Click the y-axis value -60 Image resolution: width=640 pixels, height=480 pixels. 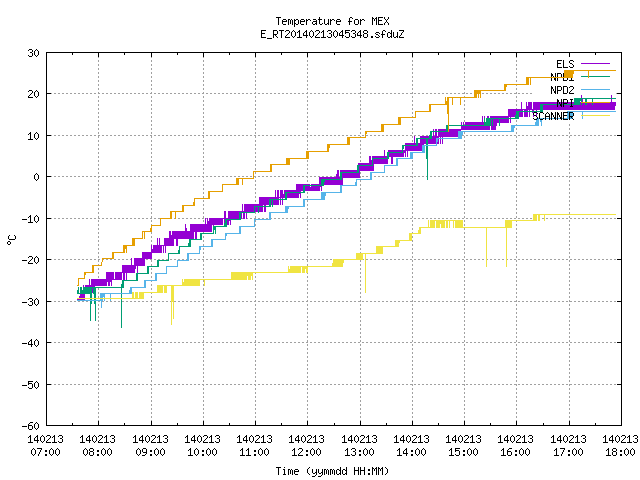point(31,426)
